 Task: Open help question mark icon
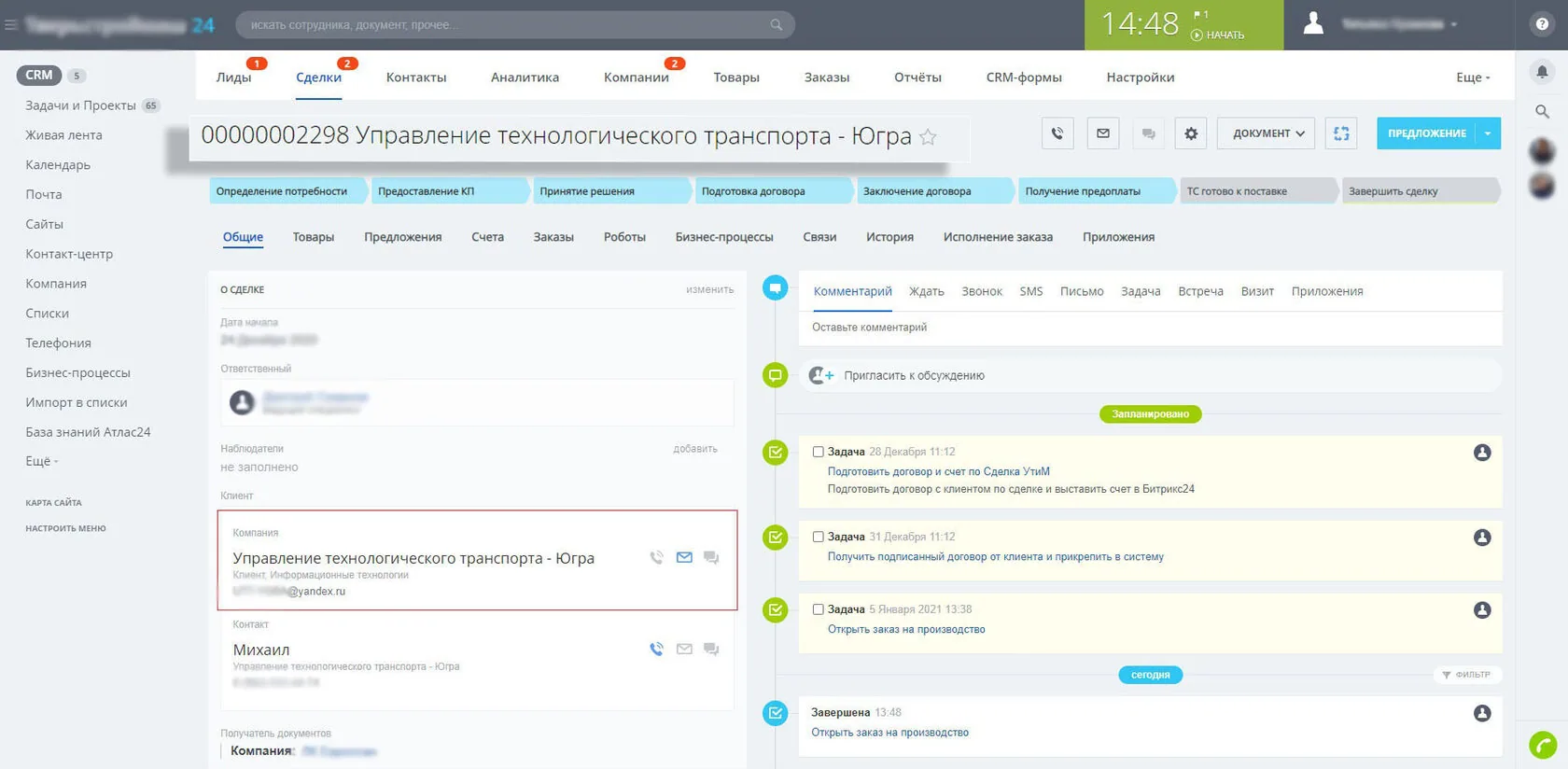click(x=1542, y=24)
